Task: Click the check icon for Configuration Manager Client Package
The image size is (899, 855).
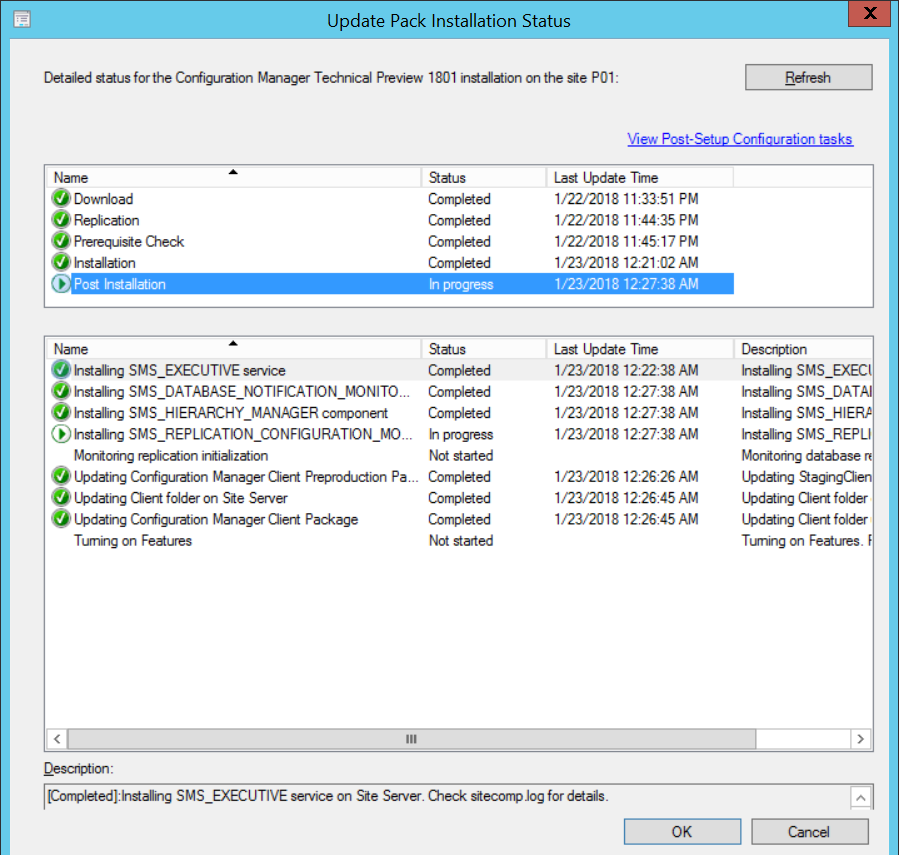Action: [61, 518]
